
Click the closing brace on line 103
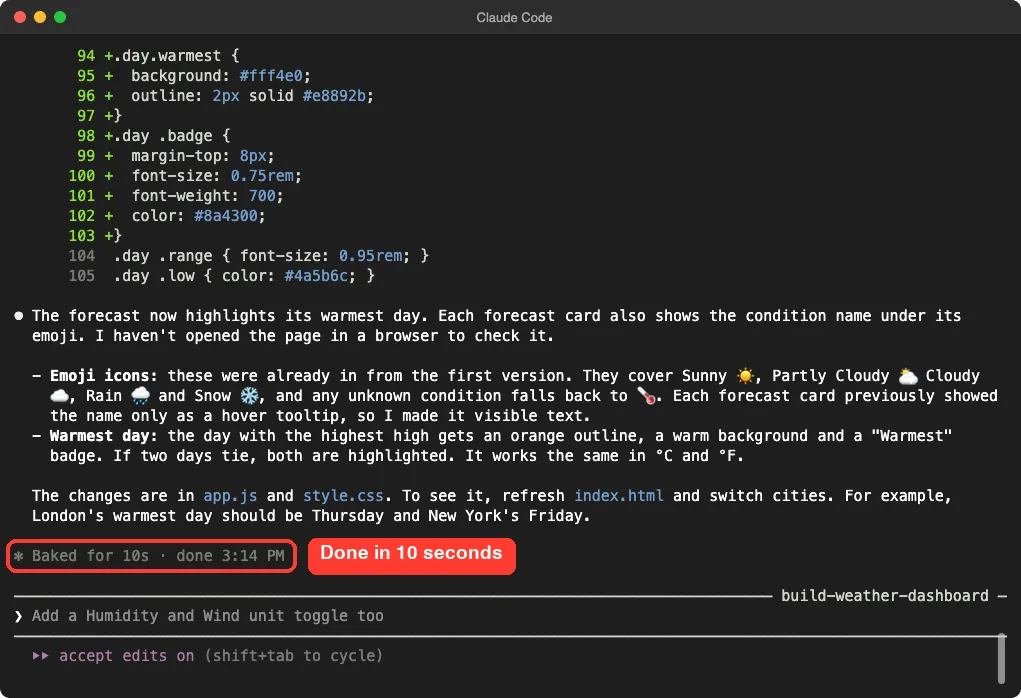118,236
